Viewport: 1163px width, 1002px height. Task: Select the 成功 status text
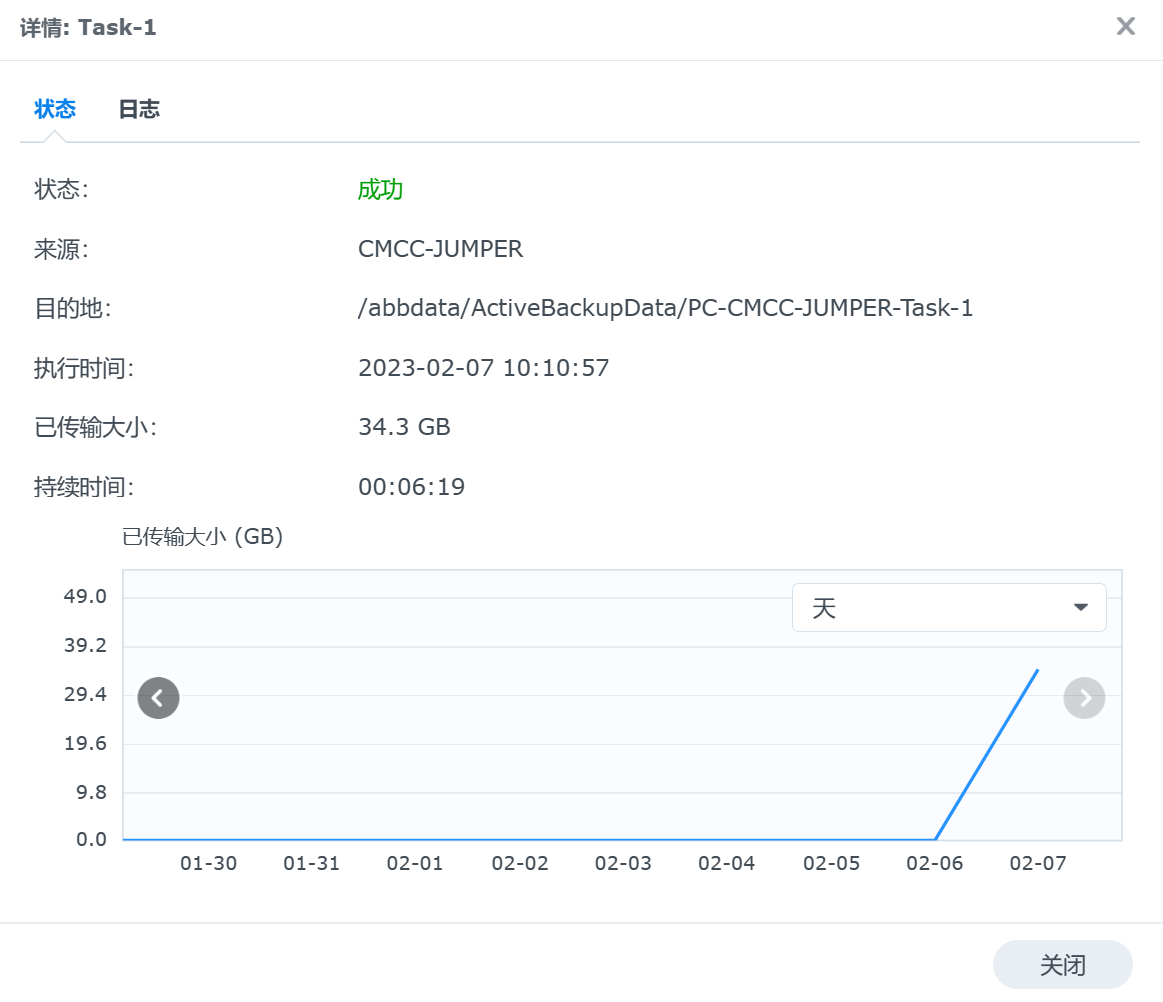380,190
